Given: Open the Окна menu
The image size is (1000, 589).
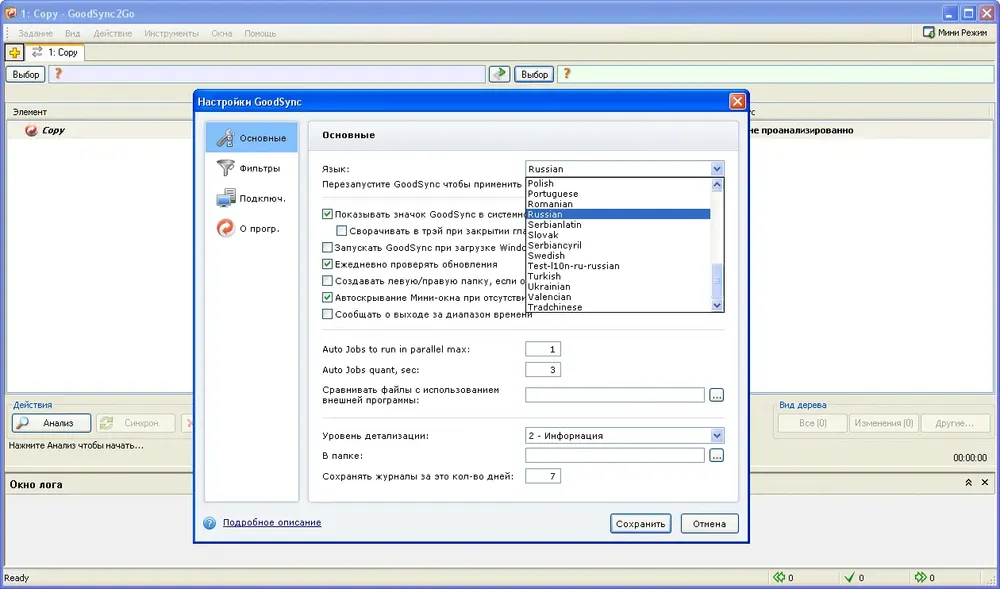Looking at the screenshot, I should coord(221,33).
